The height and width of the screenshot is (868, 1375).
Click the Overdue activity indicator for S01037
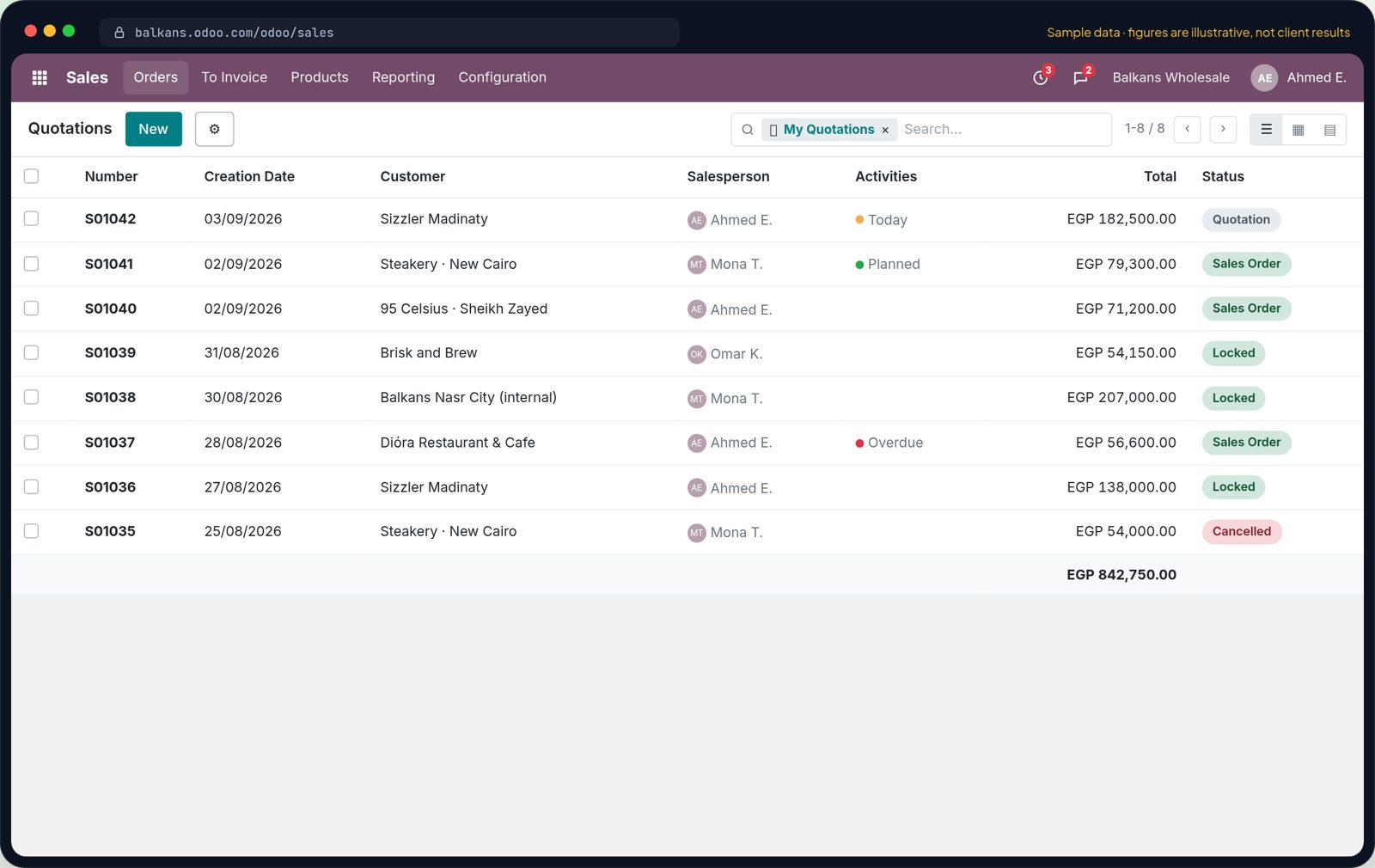click(889, 443)
